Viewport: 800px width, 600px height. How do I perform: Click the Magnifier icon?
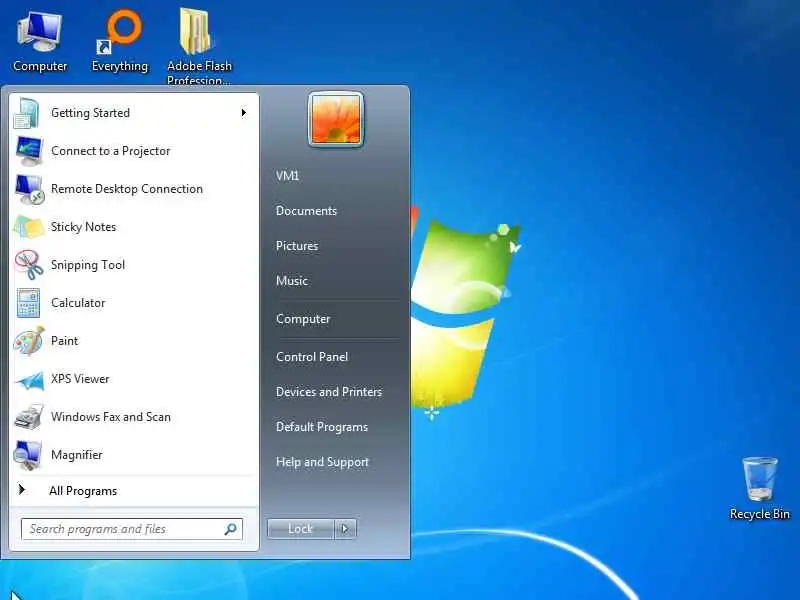tap(28, 455)
